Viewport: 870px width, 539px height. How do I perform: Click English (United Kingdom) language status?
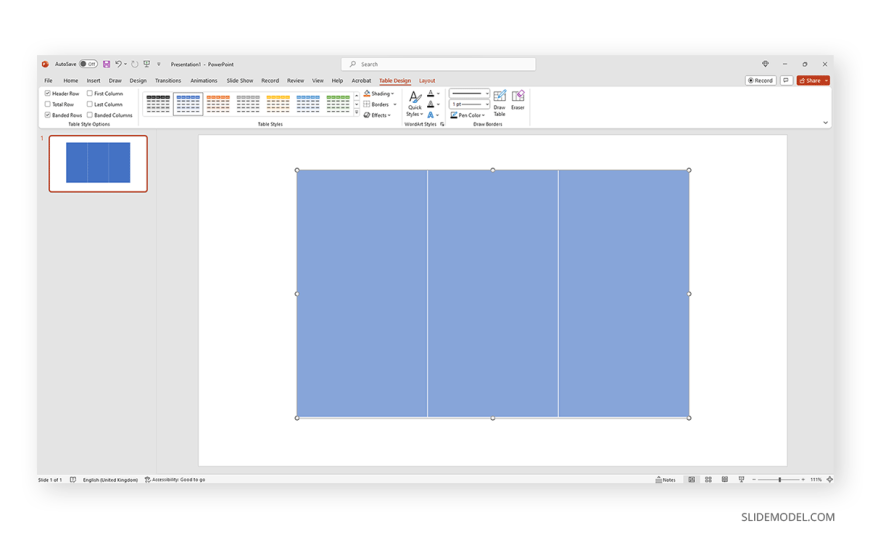pos(110,480)
